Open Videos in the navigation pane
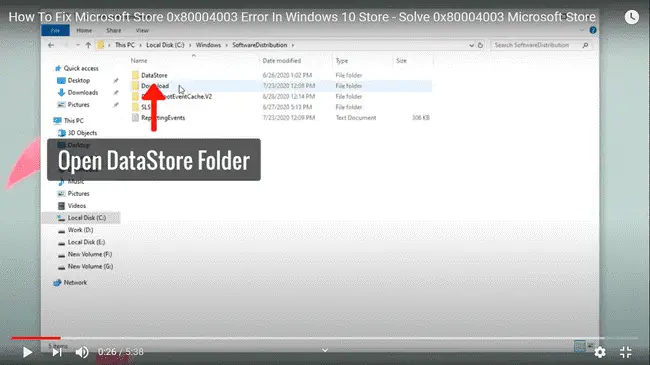Viewport: 650px width, 365px height. tap(77, 206)
